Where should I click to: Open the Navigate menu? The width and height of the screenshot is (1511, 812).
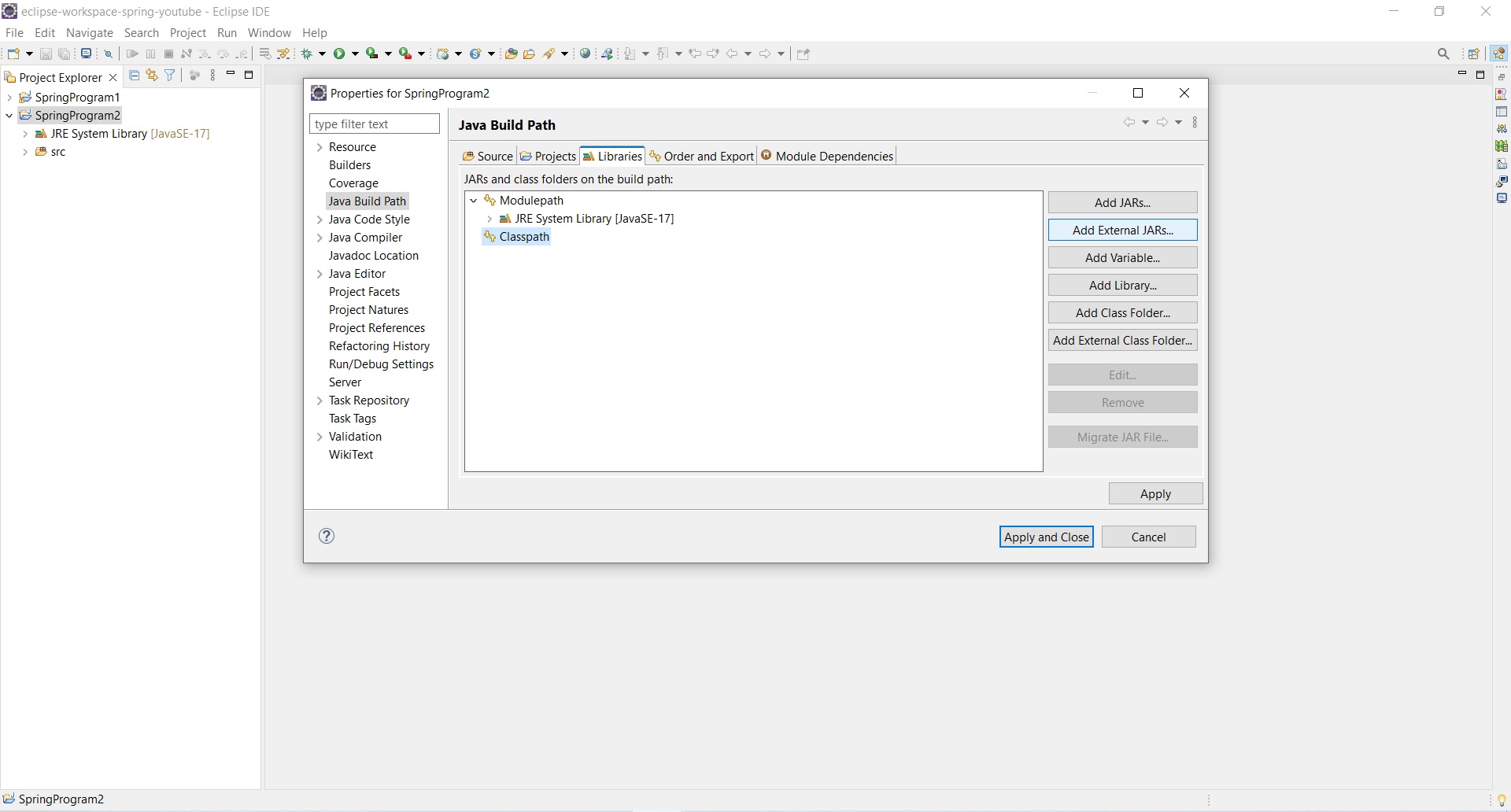pyautogui.click(x=90, y=32)
